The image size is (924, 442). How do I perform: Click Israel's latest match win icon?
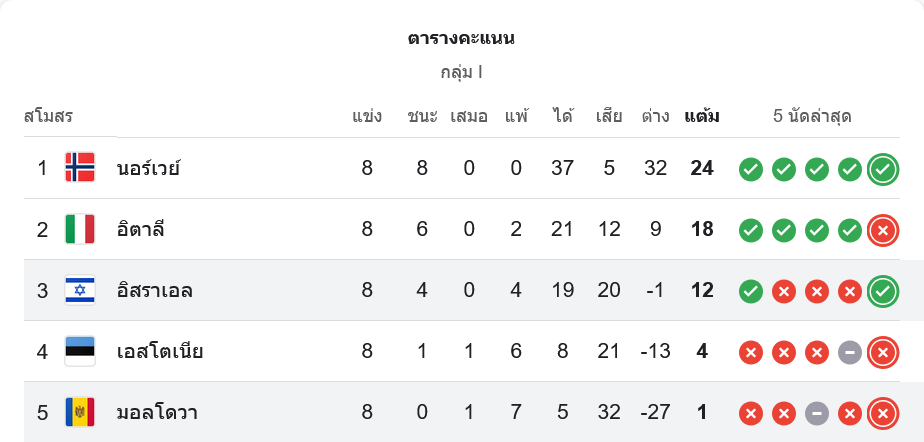(x=882, y=291)
